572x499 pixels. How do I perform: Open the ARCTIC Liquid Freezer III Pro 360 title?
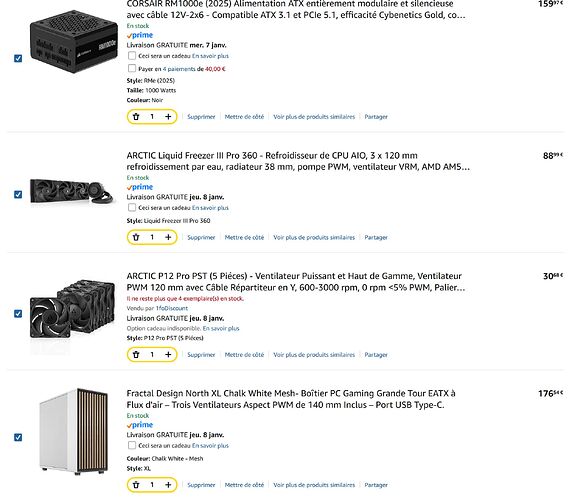coord(298,161)
